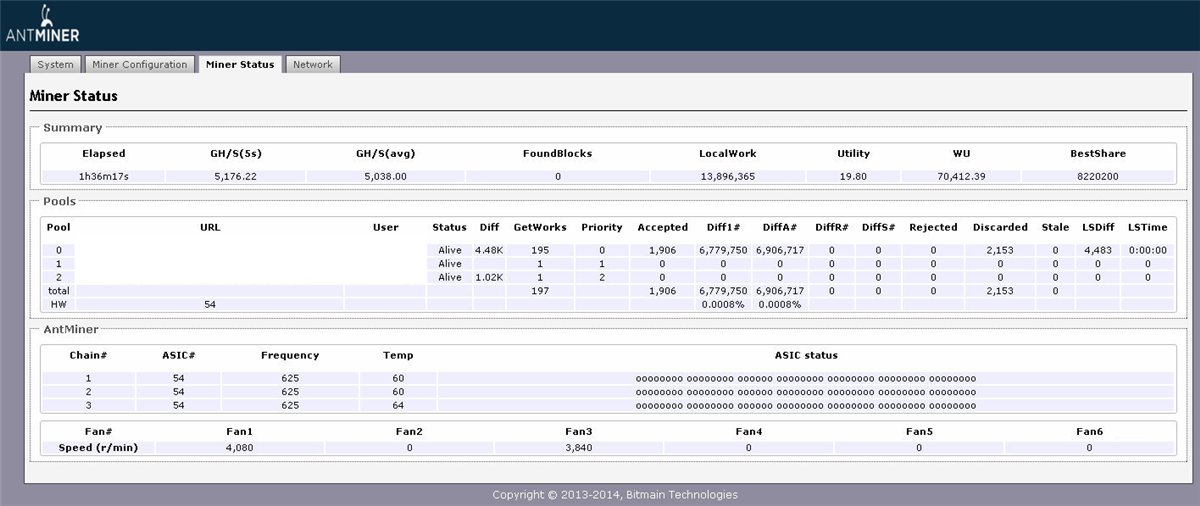Image resolution: width=1200 pixels, height=506 pixels.
Task: Click the GH/S(avg) value 5,038.00
Action: click(386, 176)
